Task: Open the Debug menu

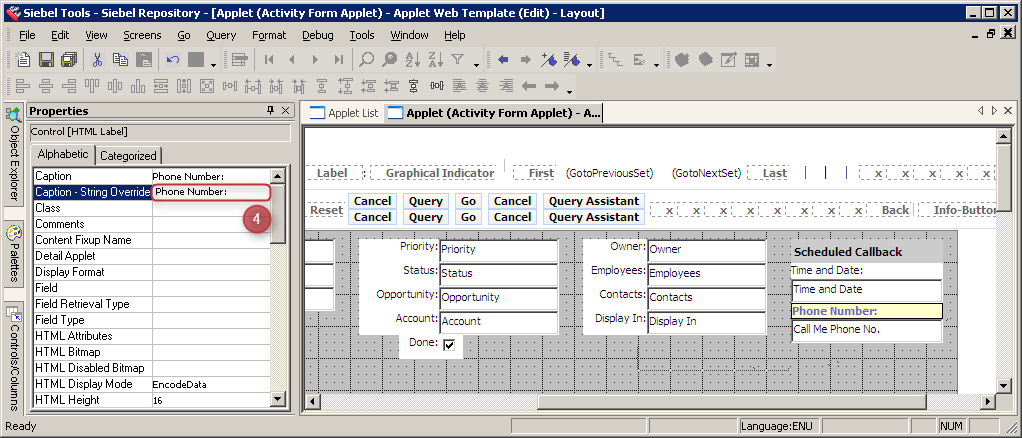Action: click(317, 35)
